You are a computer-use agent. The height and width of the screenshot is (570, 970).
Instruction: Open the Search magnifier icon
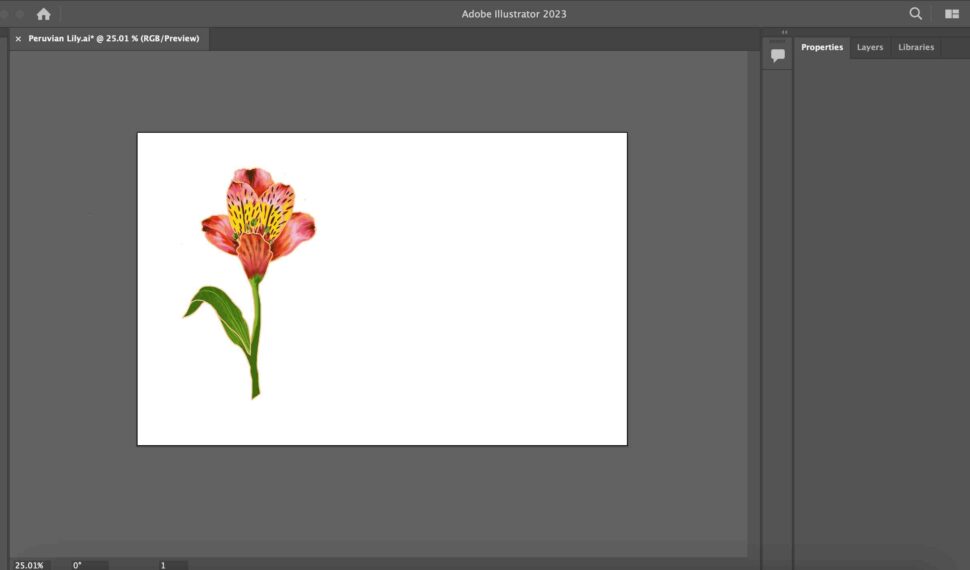[x=915, y=14]
